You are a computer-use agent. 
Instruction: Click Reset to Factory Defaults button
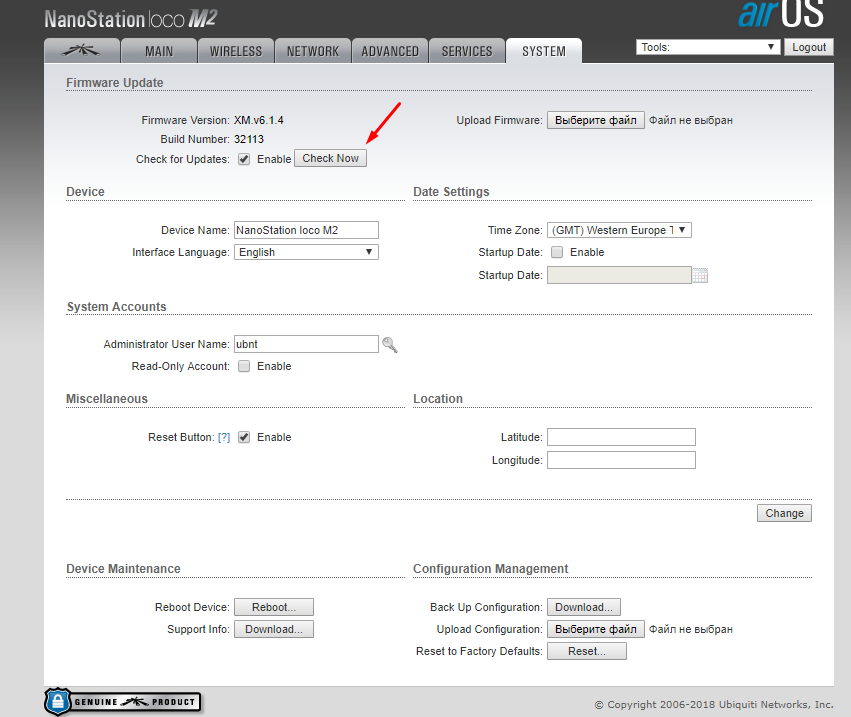tap(587, 651)
